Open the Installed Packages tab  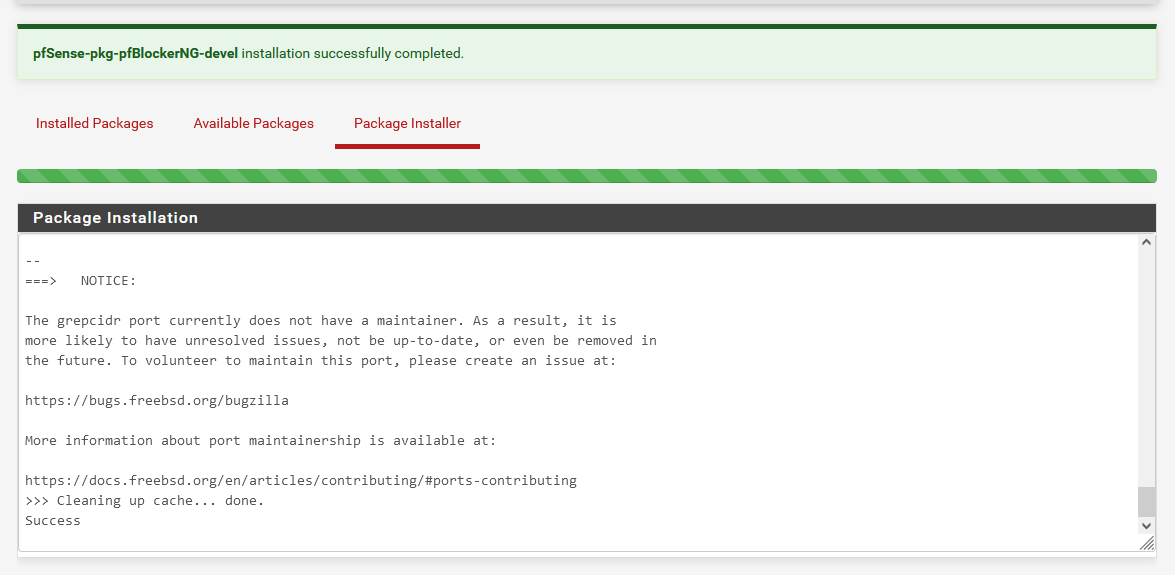click(x=94, y=123)
